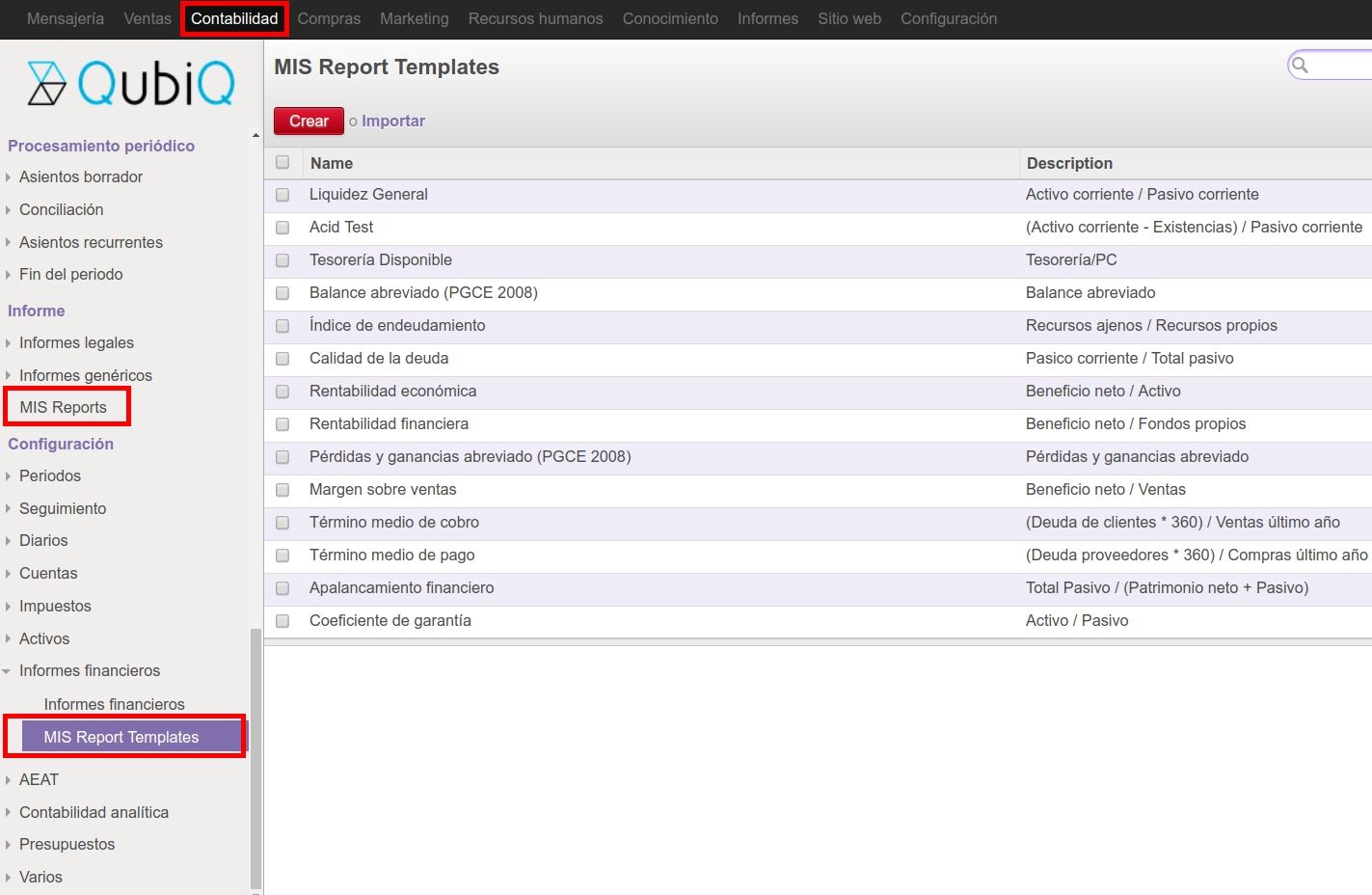Image resolution: width=1372 pixels, height=895 pixels.
Task: Open Balance abreviado (PGCE 2008) template
Action: coord(423,293)
